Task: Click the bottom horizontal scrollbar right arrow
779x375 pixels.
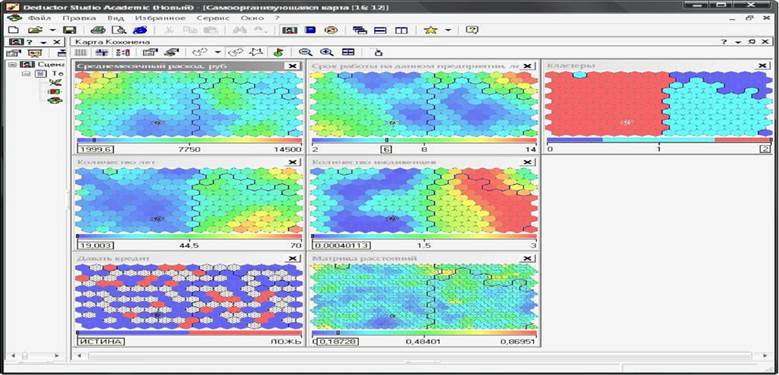Action: pos(765,356)
